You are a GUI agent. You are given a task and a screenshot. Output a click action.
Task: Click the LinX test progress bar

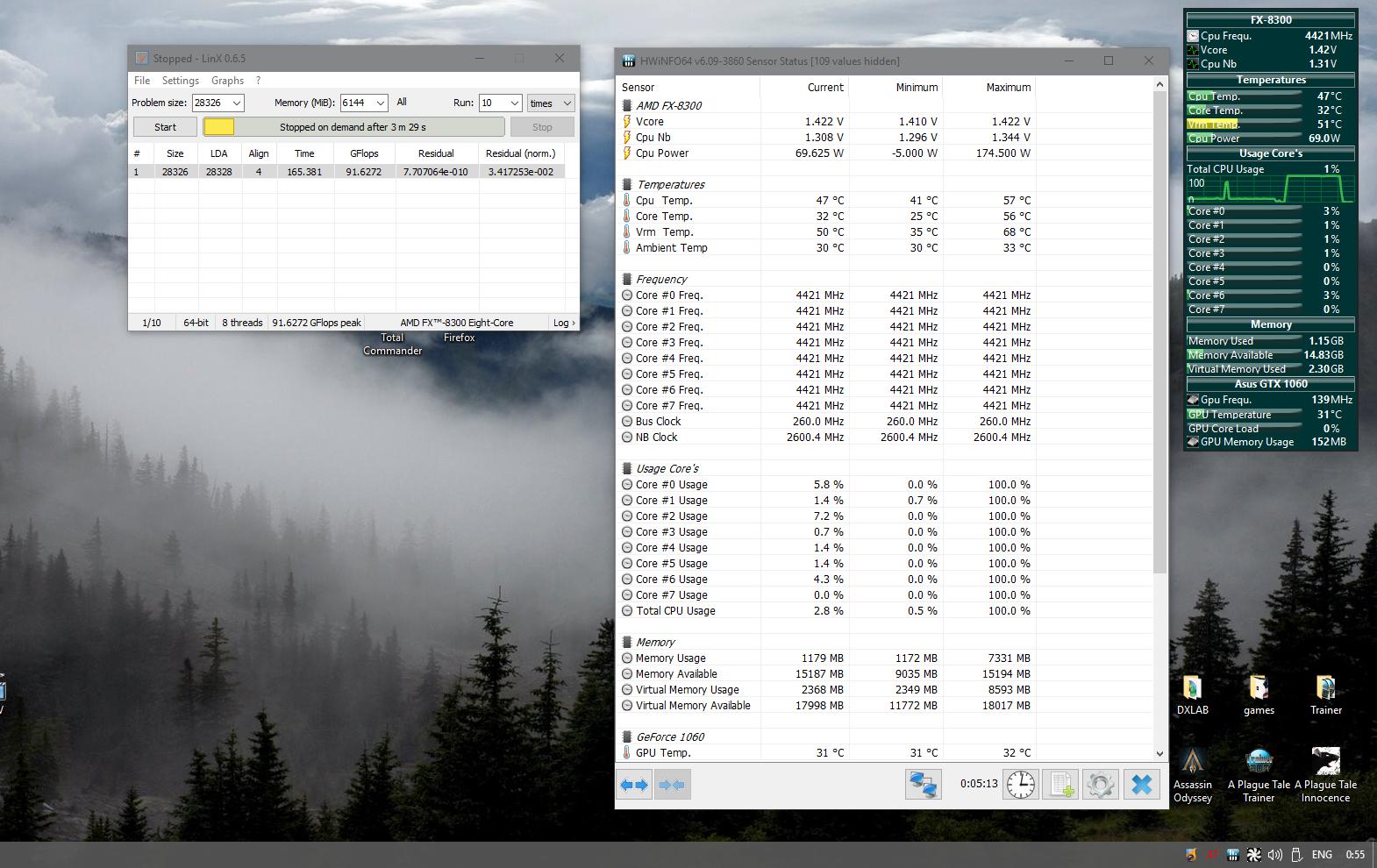pos(353,127)
